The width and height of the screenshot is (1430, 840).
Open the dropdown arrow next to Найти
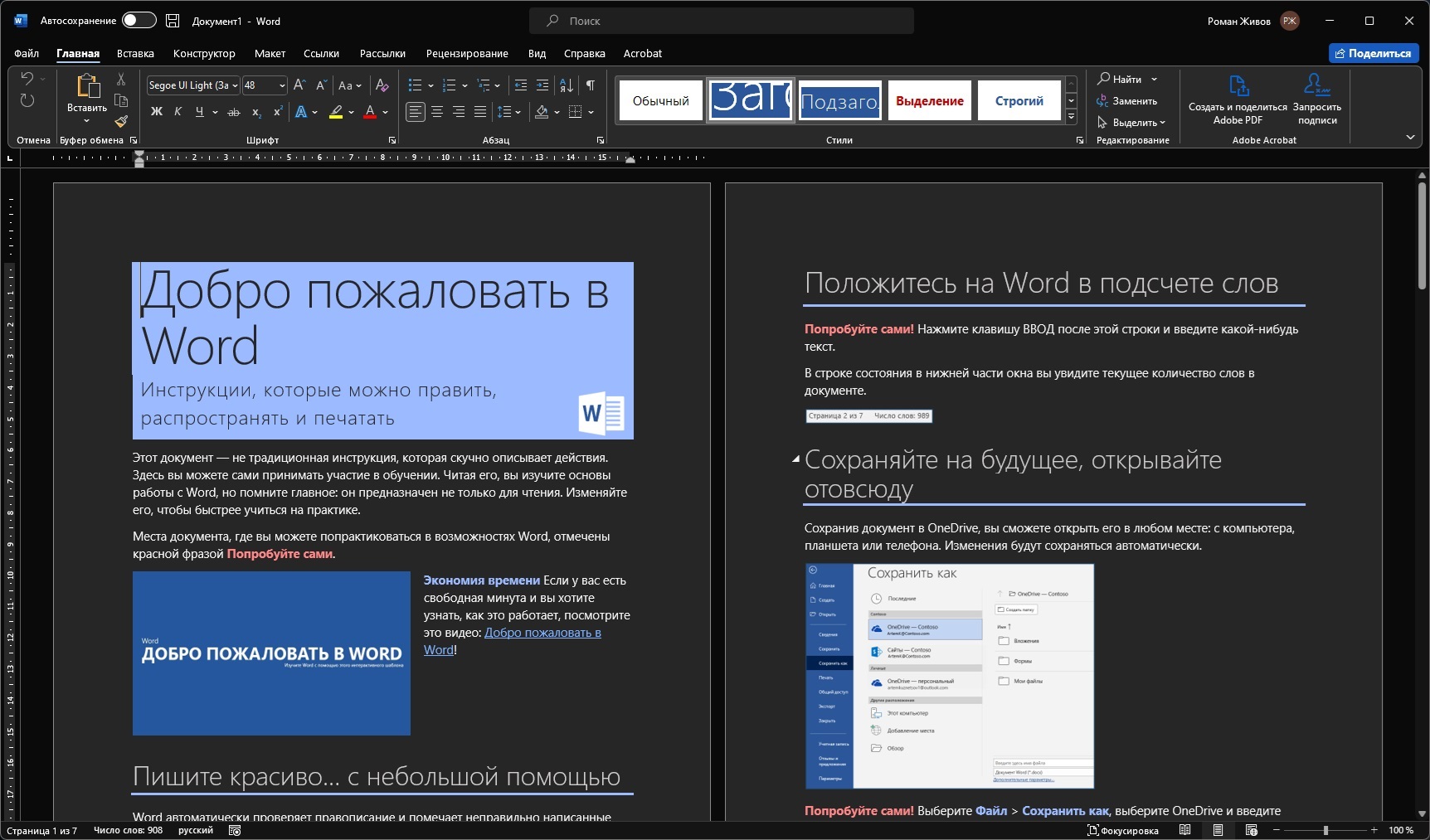[x=1154, y=80]
